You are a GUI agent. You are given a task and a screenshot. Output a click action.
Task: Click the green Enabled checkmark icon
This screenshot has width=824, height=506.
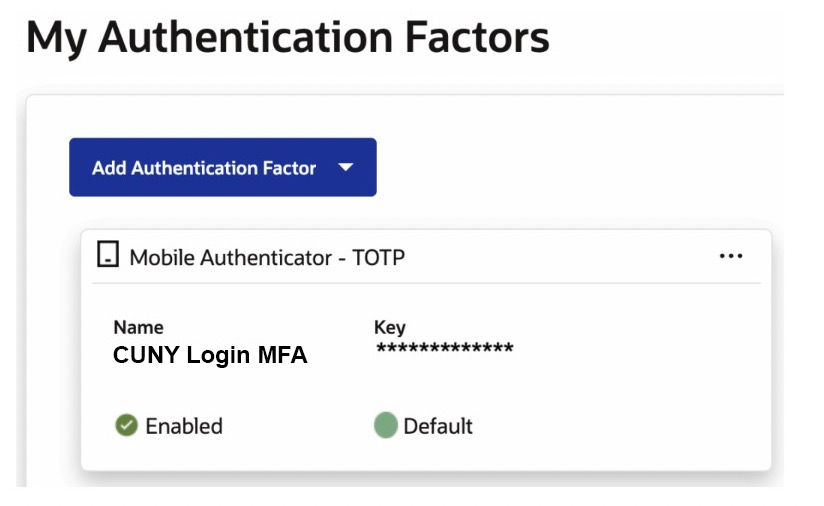click(126, 425)
